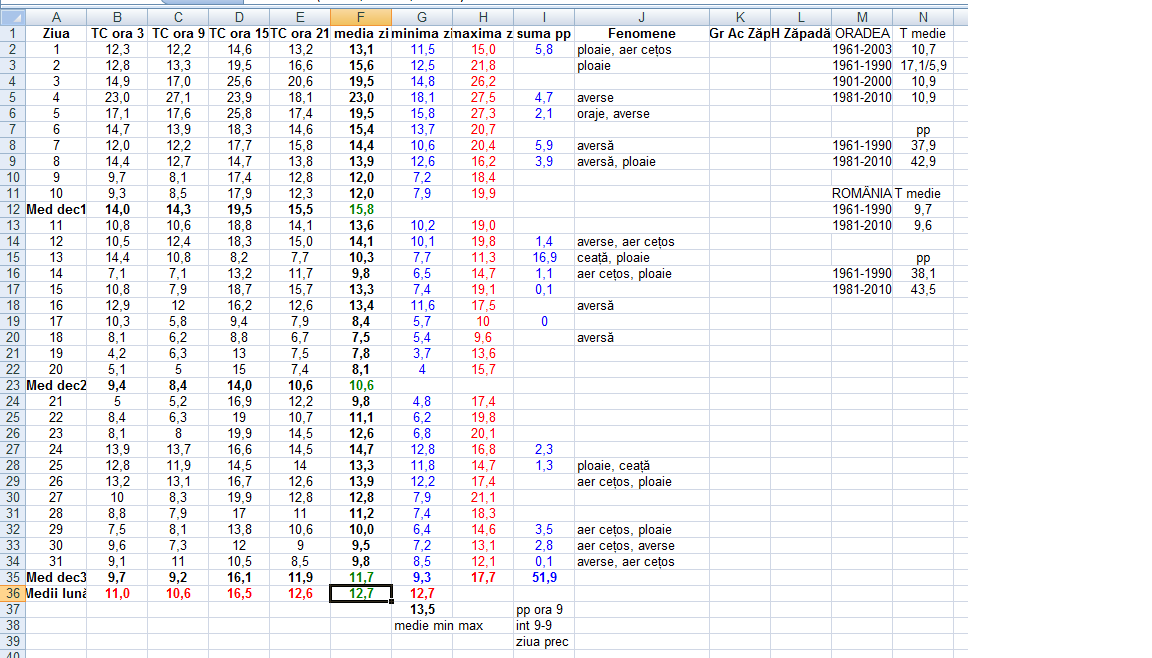This screenshot has height=658, width=1152.
Task: Click the 'TC ora 9' header cell
Action: (178, 34)
